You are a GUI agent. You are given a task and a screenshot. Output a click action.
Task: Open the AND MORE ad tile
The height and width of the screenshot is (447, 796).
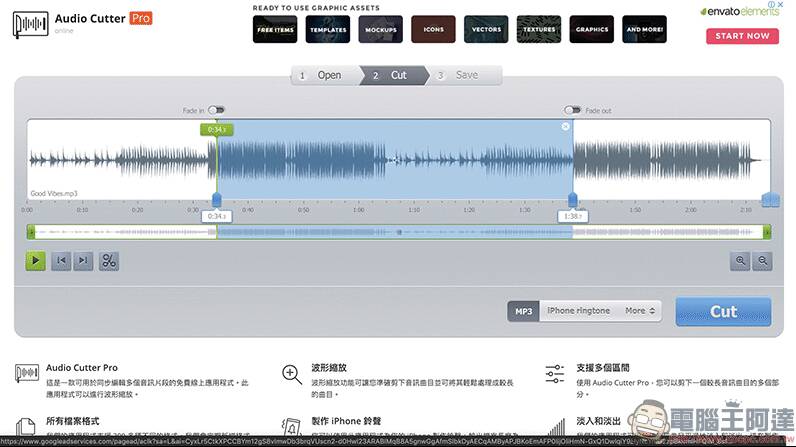[645, 29]
